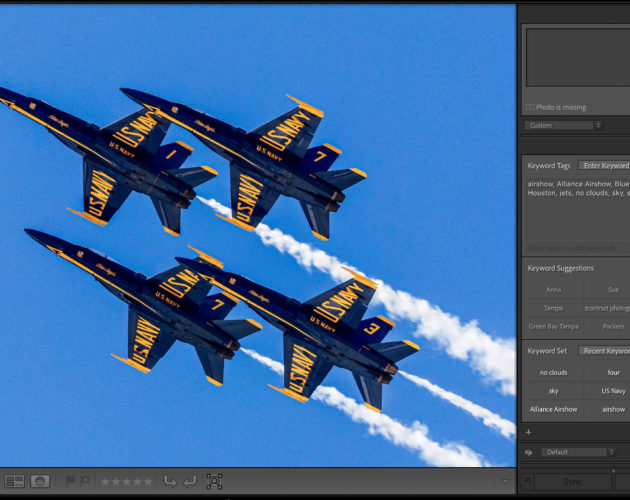The width and height of the screenshot is (630, 500).
Task: Apply keyword Alliance Airshow from set
Action: point(553,410)
